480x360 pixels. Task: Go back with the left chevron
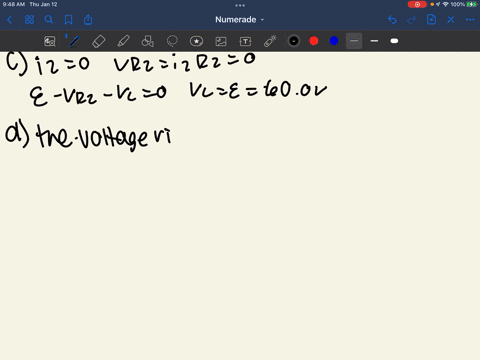[x=9, y=20]
